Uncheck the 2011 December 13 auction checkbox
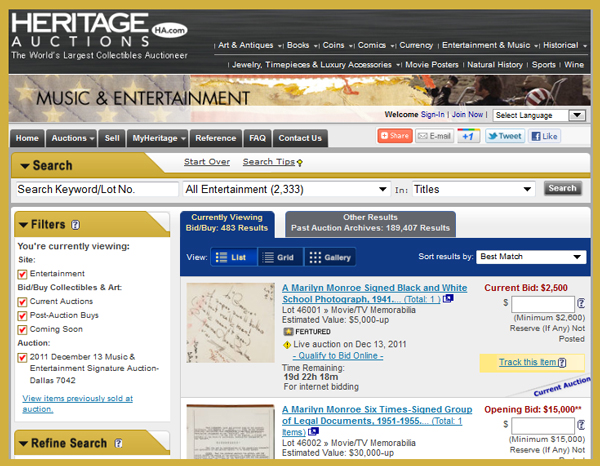Screen dimensions: 600x466 pos(22,357)
